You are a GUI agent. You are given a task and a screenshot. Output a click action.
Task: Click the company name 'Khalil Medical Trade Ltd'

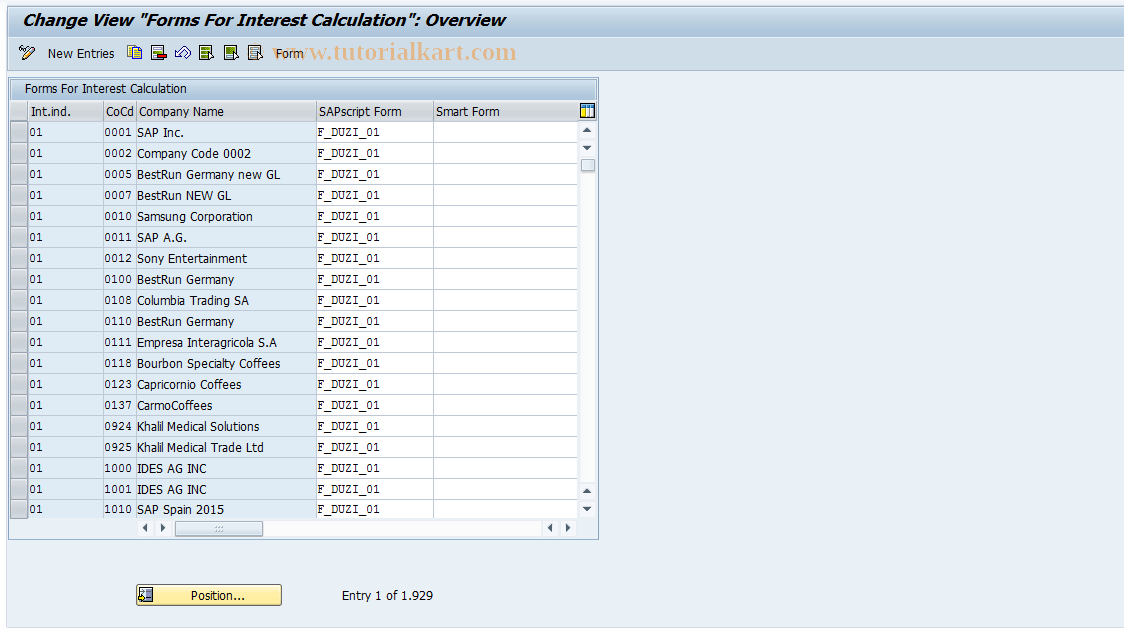click(201, 447)
